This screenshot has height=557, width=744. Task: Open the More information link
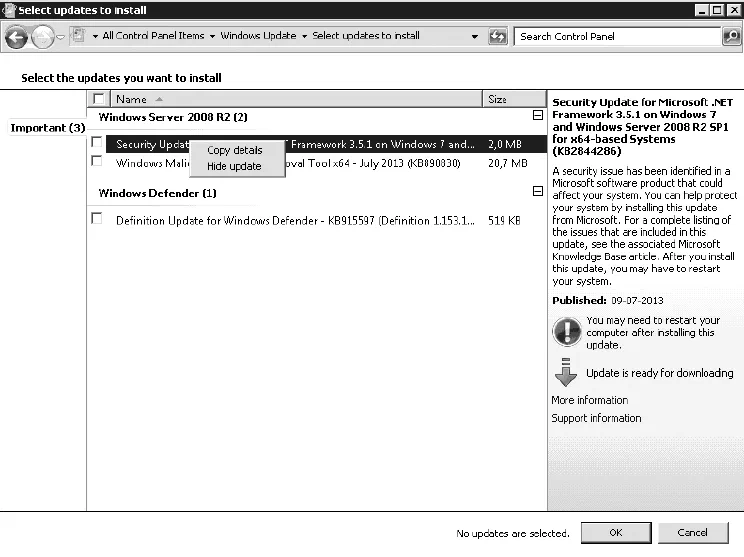pyautogui.click(x=590, y=400)
